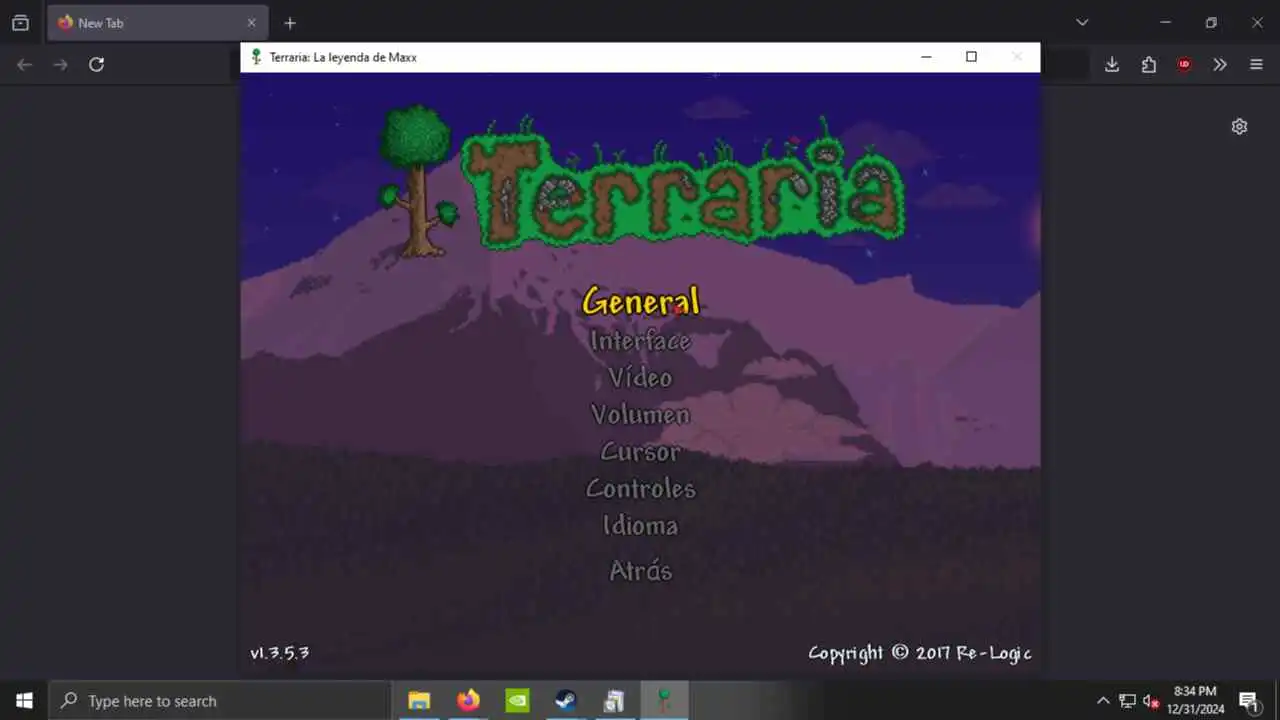1280x720 pixels.
Task: List all tabs dropdown arrow
Action: pyautogui.click(x=1082, y=23)
